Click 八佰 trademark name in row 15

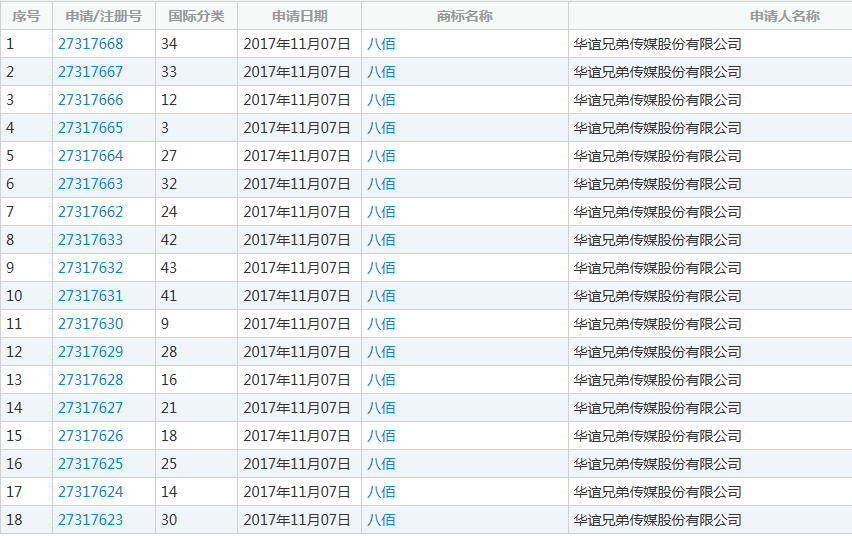pyautogui.click(x=381, y=436)
